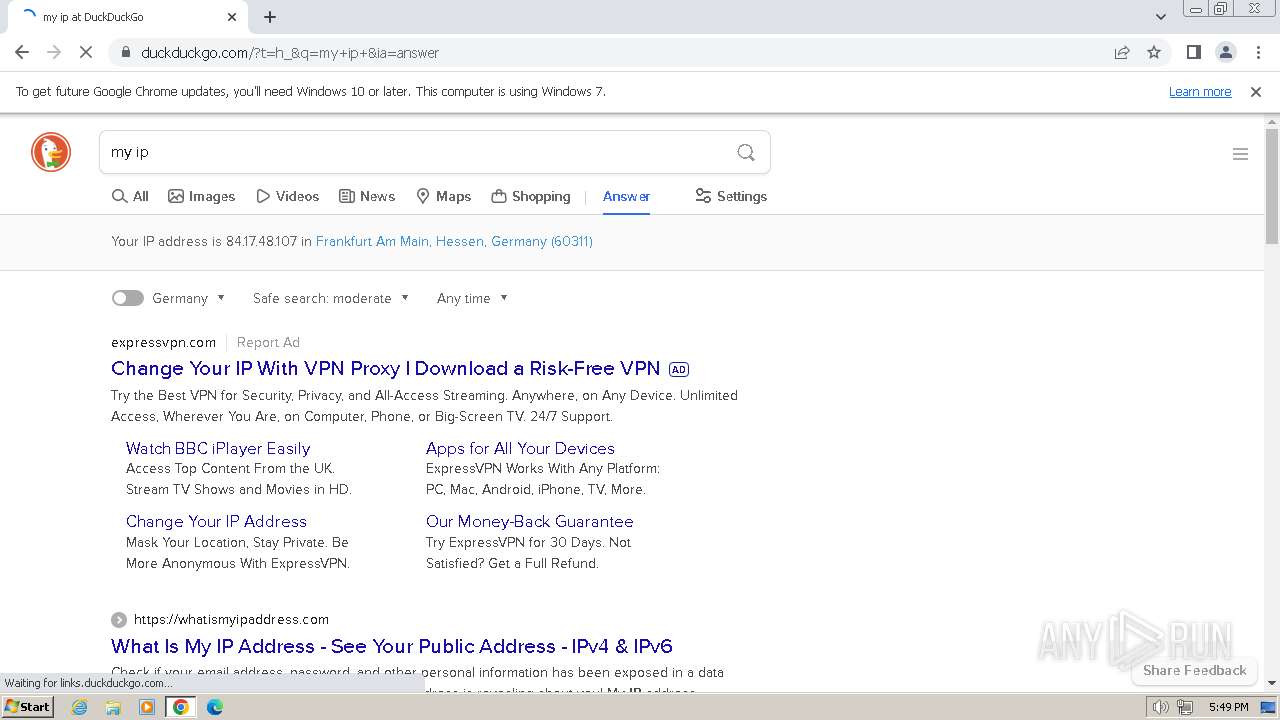This screenshot has height=720, width=1280.
Task: Open network status tray icon
Action: pos(1185,707)
